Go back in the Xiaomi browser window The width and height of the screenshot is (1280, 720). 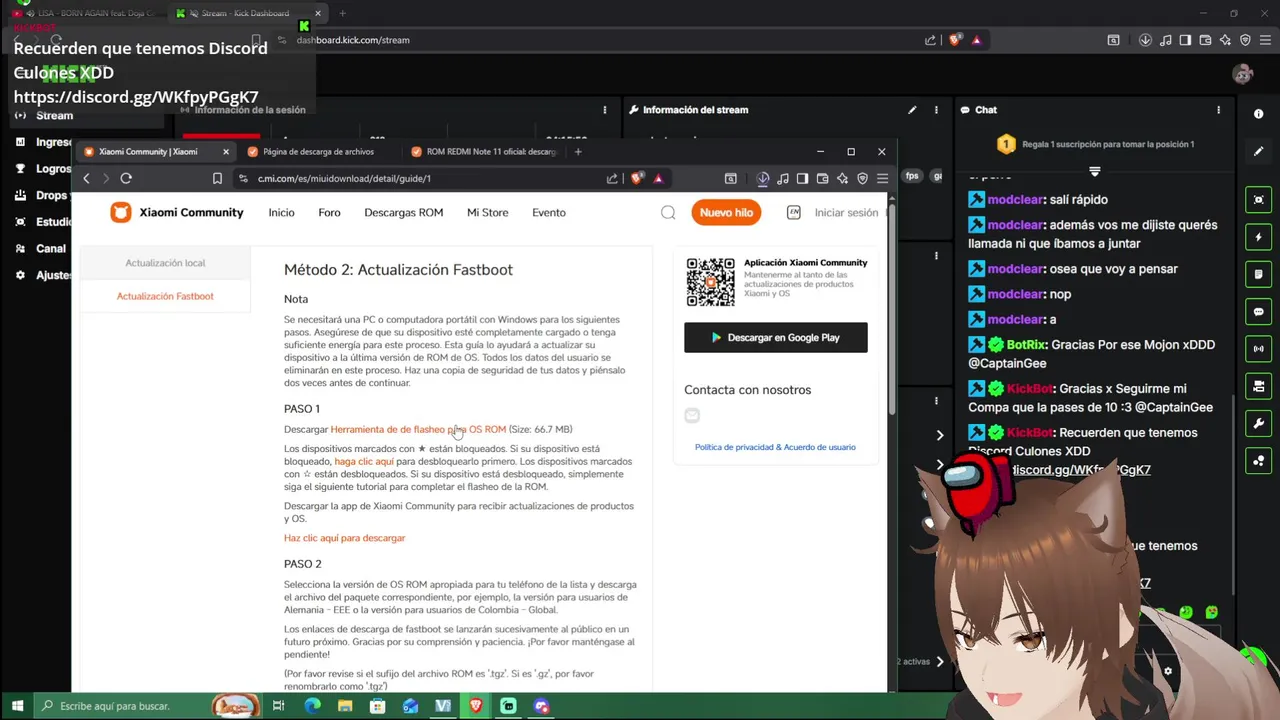point(87,178)
